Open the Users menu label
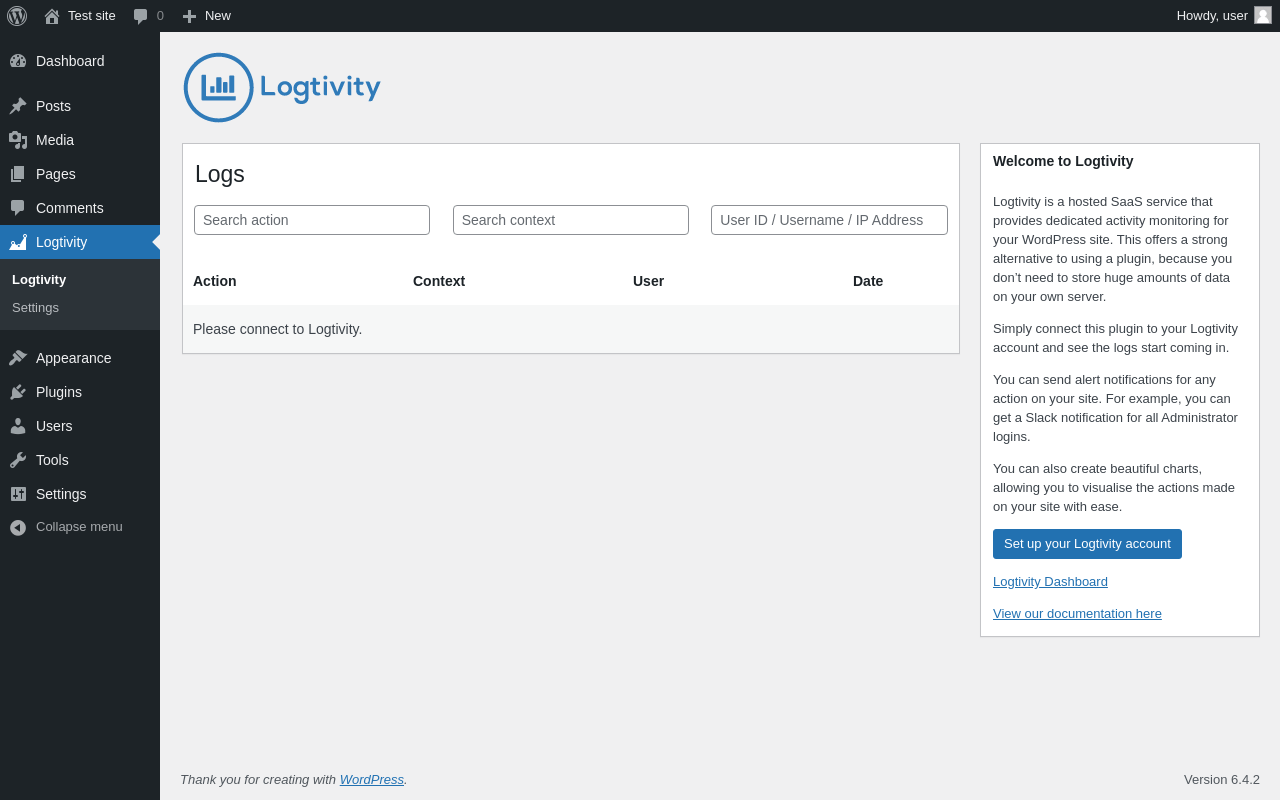Image resolution: width=1280 pixels, height=800 pixels. click(54, 426)
